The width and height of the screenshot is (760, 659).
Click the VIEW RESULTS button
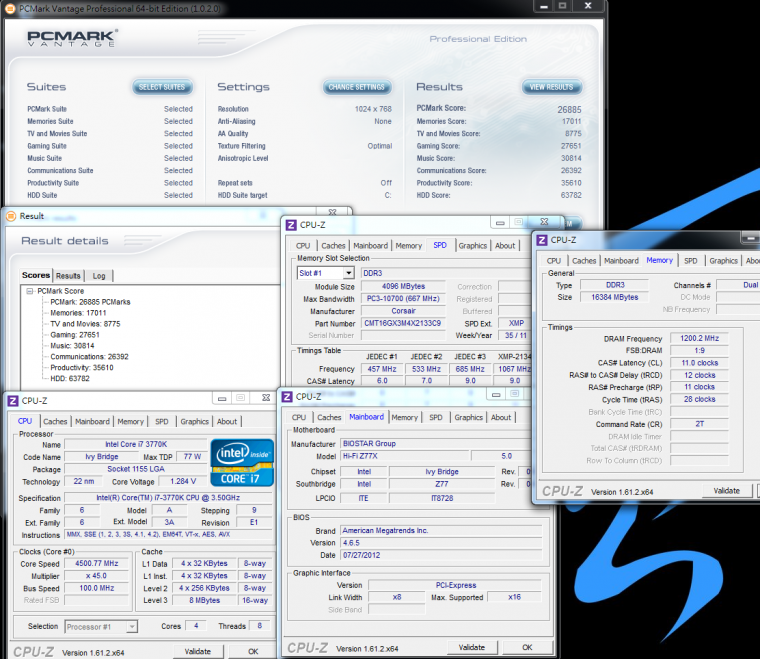click(552, 87)
